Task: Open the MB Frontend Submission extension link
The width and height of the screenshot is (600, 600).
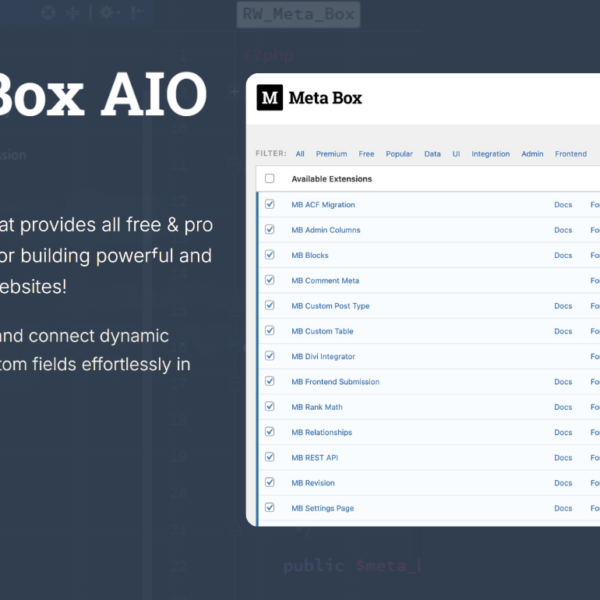Action: [x=335, y=382]
